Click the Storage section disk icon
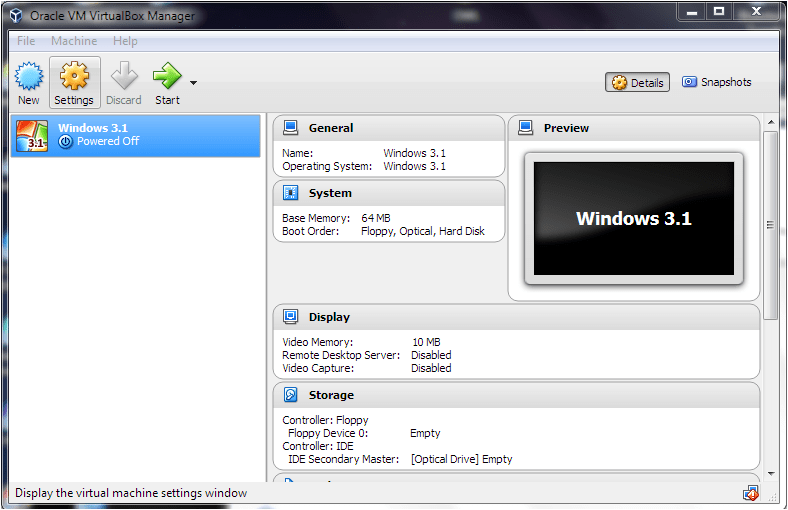The height and width of the screenshot is (510, 788). tap(291, 395)
